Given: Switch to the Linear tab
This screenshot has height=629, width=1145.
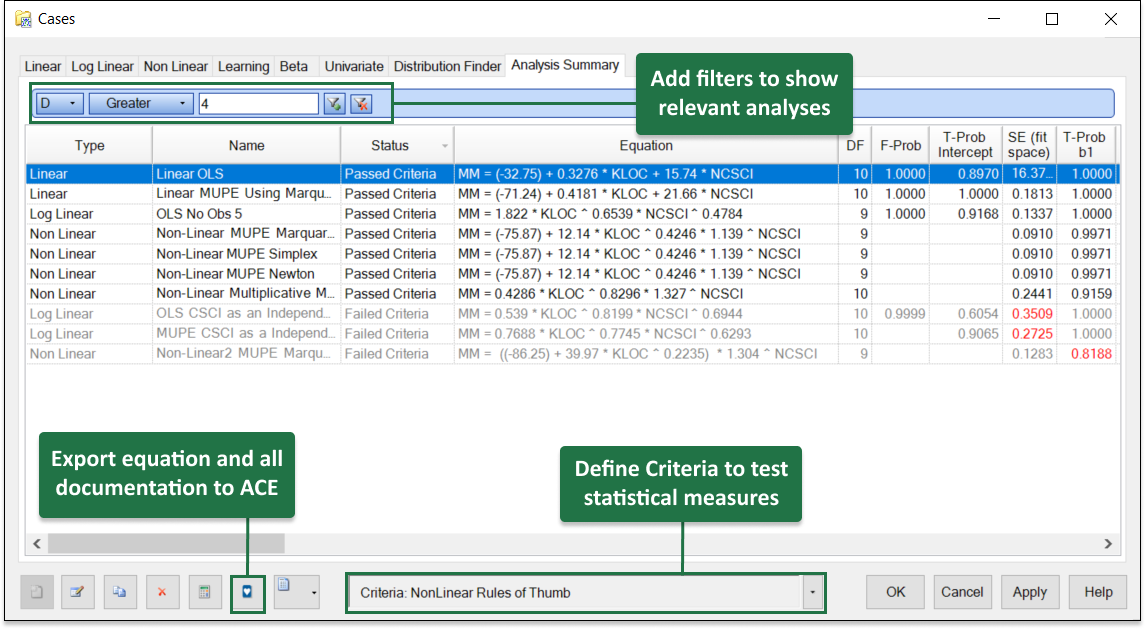Looking at the screenshot, I should 42,66.
